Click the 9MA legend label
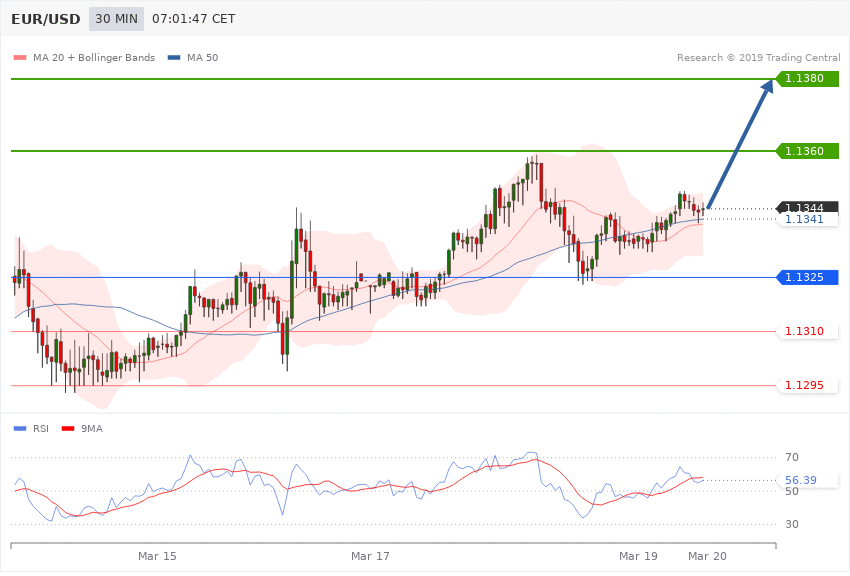Screen dimensions: 850x576 click(x=92, y=429)
